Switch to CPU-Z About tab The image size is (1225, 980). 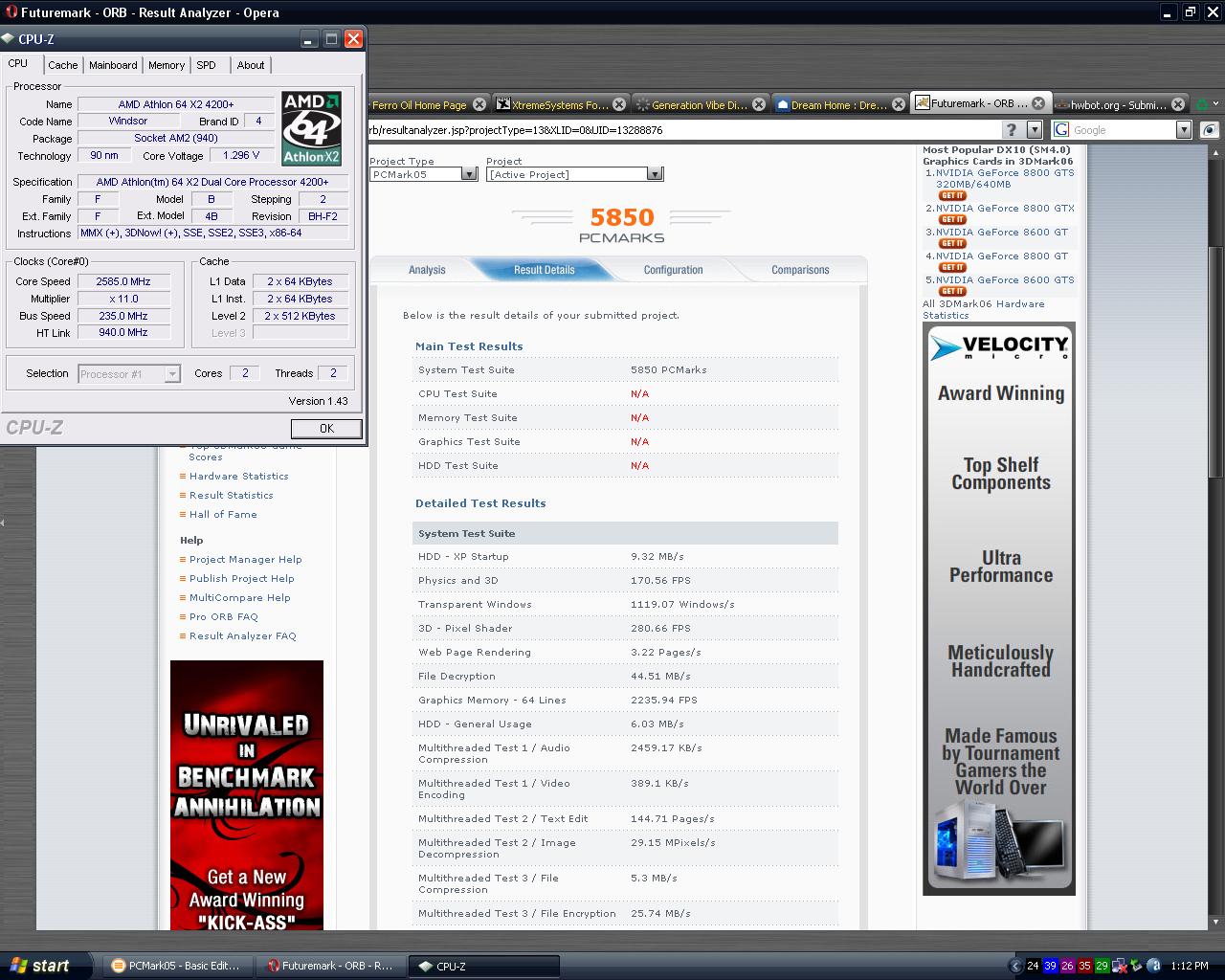click(251, 65)
